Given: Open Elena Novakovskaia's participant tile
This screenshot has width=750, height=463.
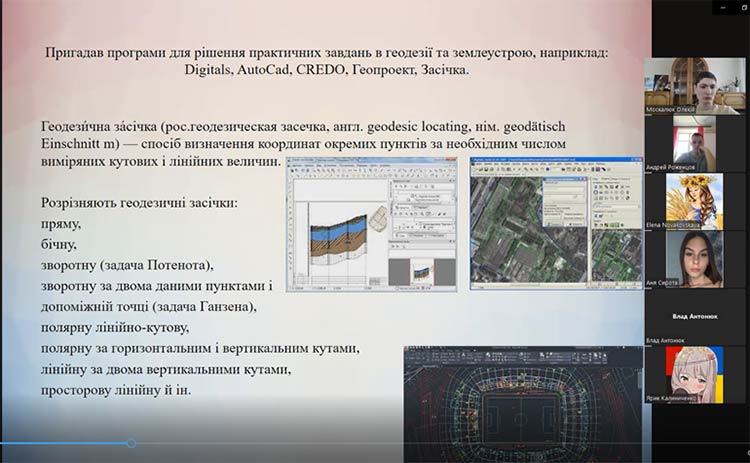Looking at the screenshot, I should pyautogui.click(x=697, y=198).
